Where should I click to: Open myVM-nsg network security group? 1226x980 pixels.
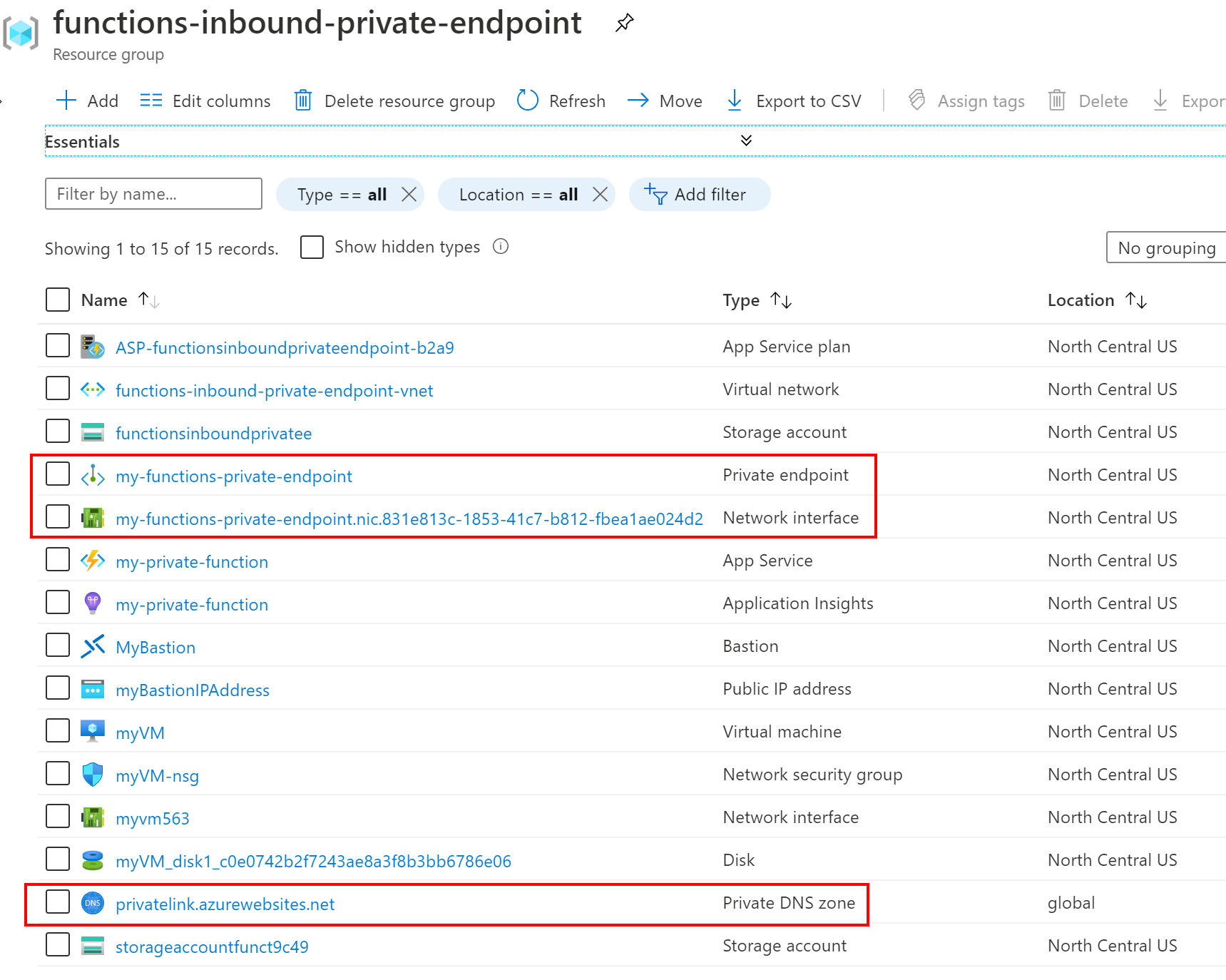point(157,775)
